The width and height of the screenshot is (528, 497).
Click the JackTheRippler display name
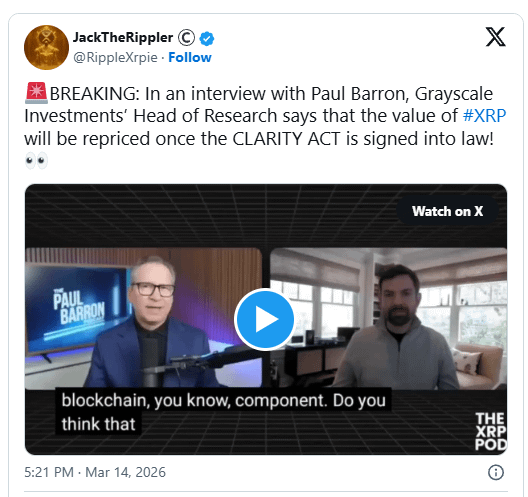coord(123,37)
